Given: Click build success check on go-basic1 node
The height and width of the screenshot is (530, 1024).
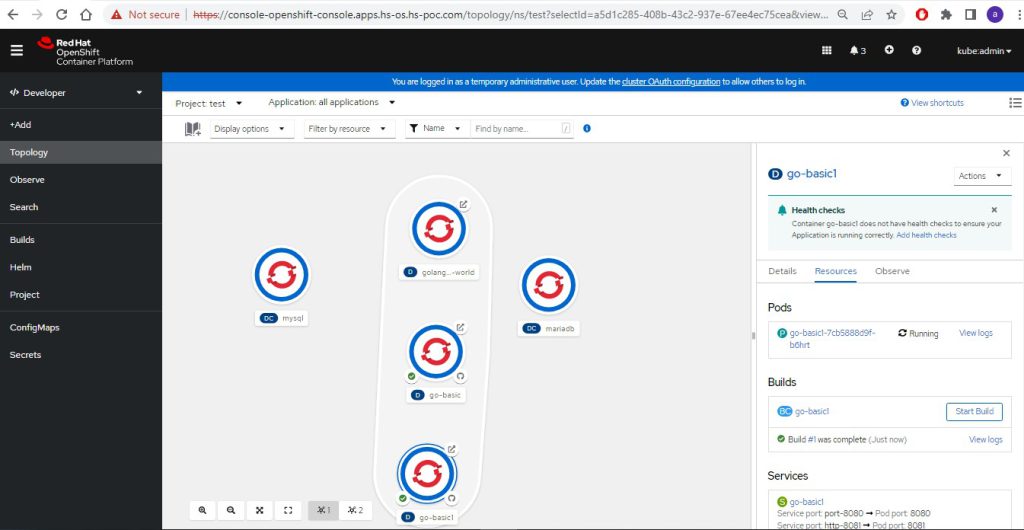Looking at the screenshot, I should point(403,498).
